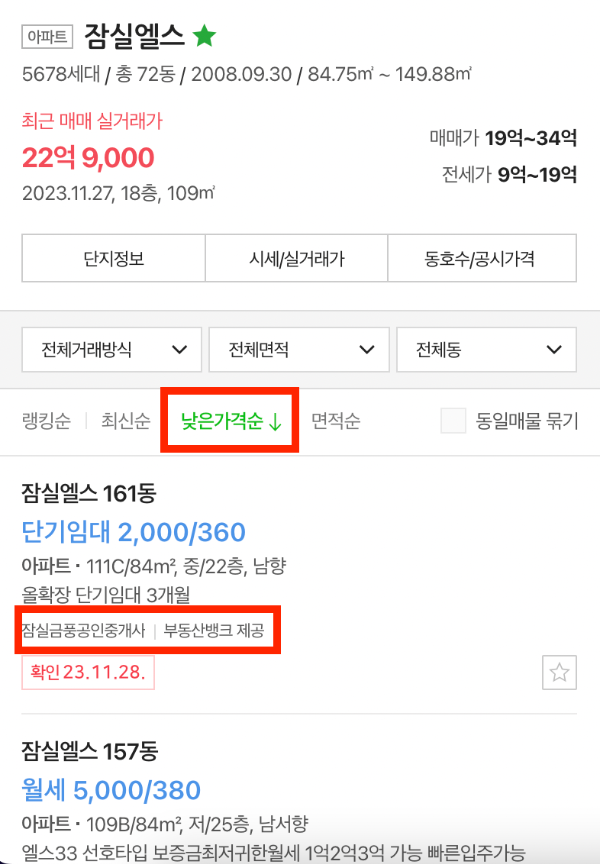Favorite the 161동 listing using the star icon
Image resolution: width=600 pixels, height=864 pixels.
[560, 674]
